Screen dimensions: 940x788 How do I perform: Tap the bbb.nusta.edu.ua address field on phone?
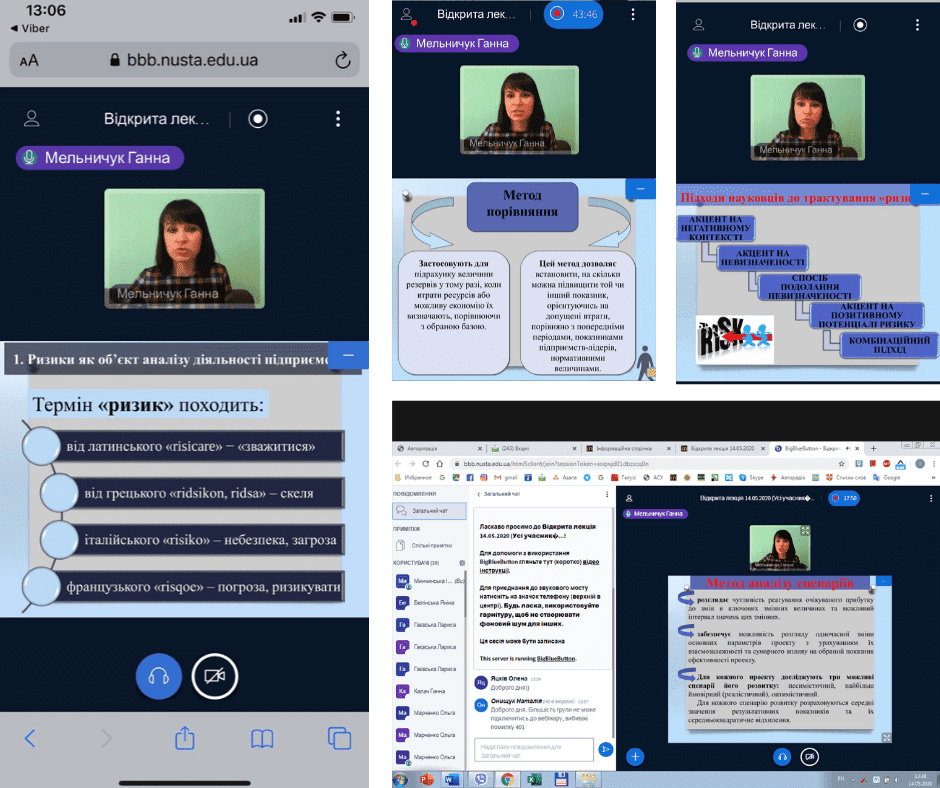pos(185,60)
